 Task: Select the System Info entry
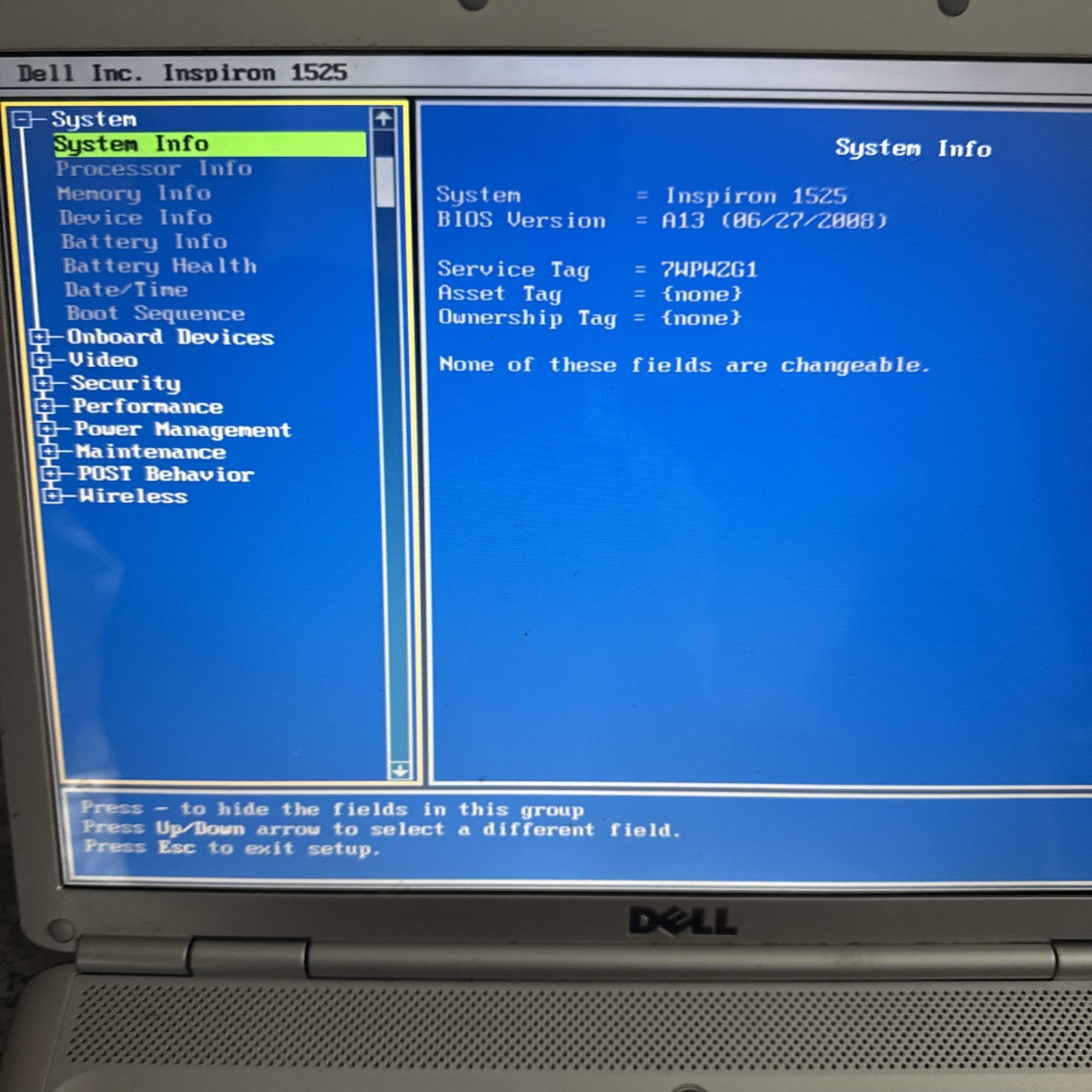pyautogui.click(x=210, y=144)
